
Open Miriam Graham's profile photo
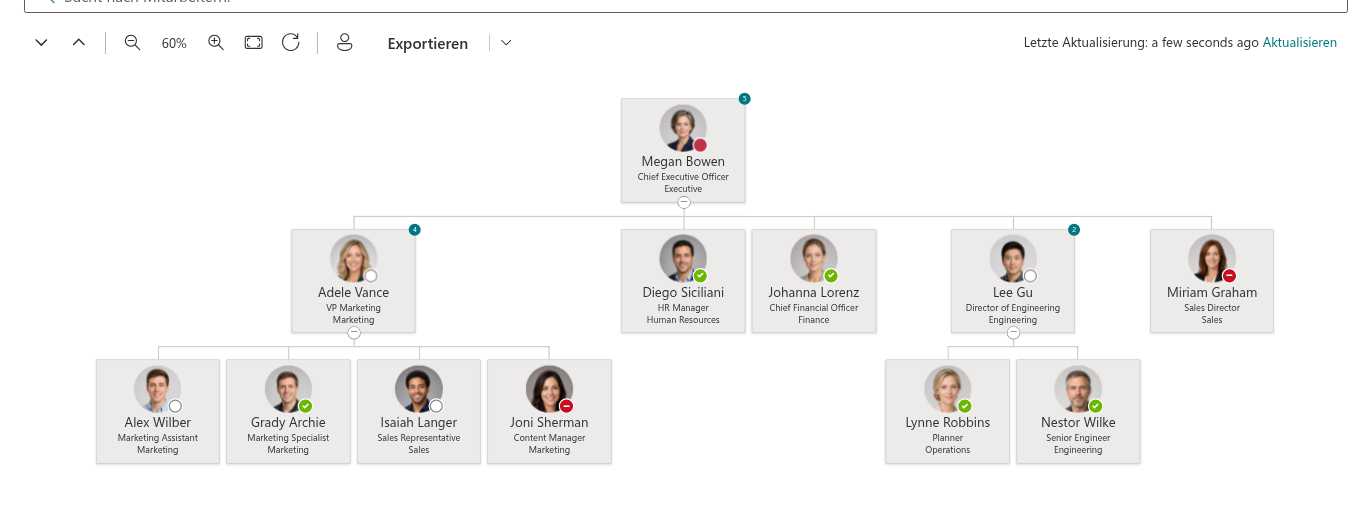coord(1212,259)
